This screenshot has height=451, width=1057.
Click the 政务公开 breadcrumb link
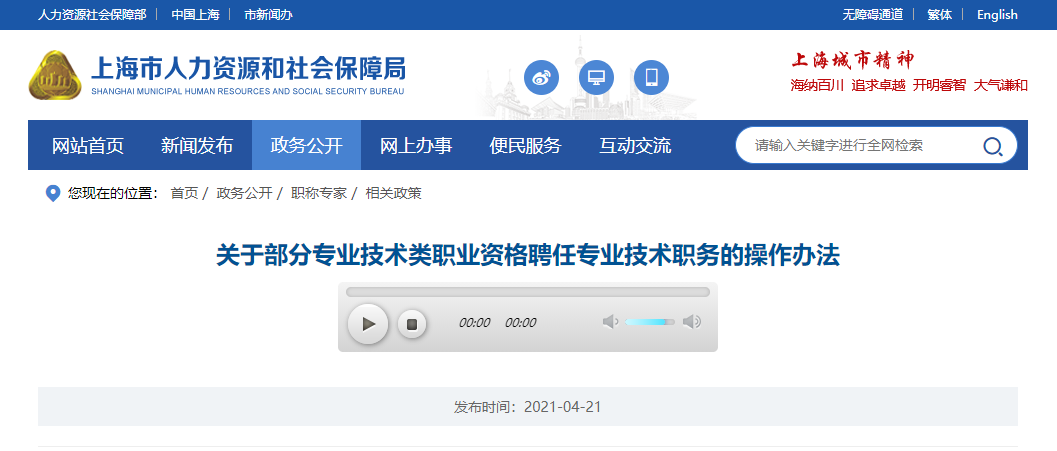pyautogui.click(x=244, y=193)
